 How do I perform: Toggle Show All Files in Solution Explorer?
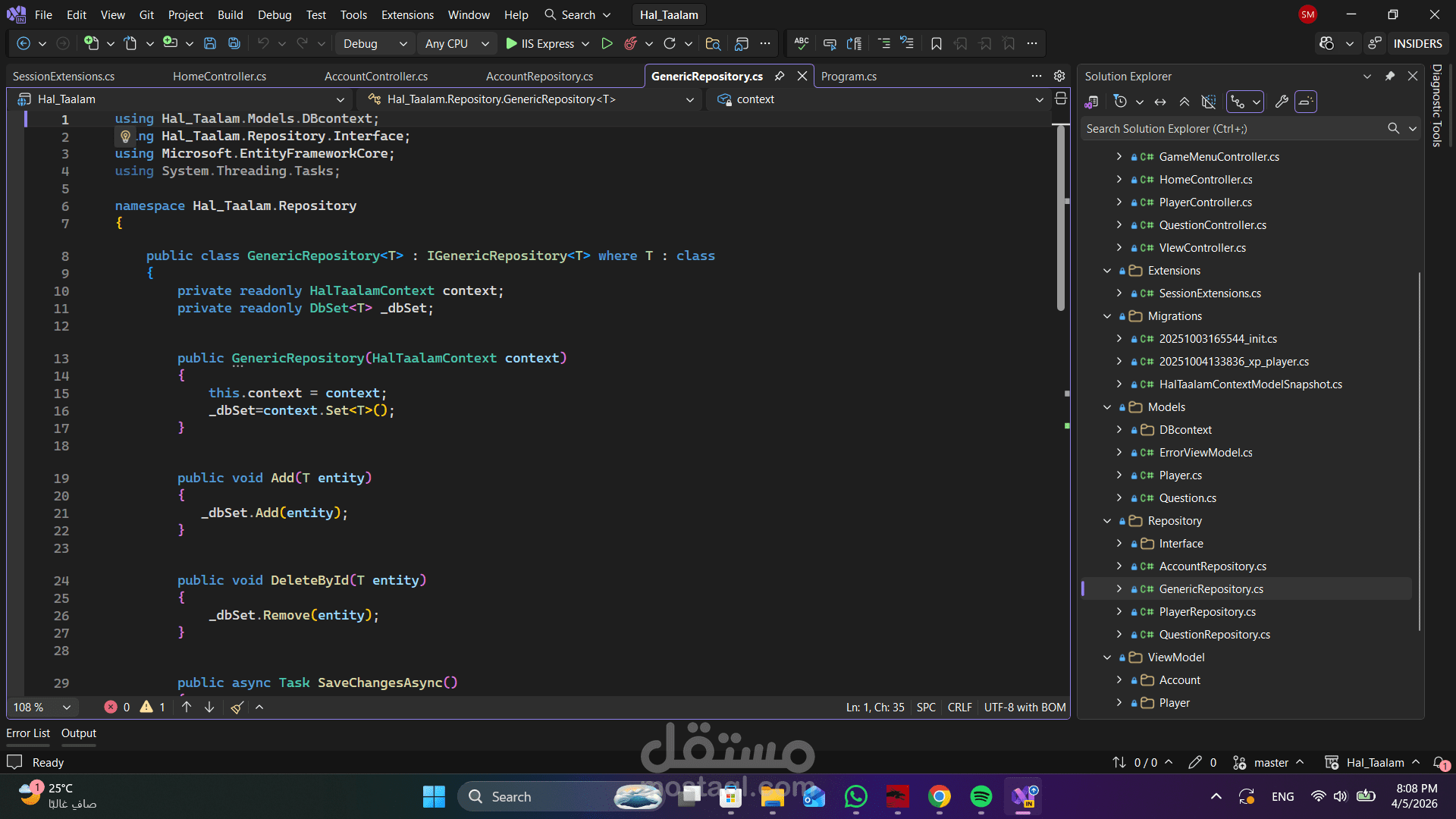tap(1209, 102)
